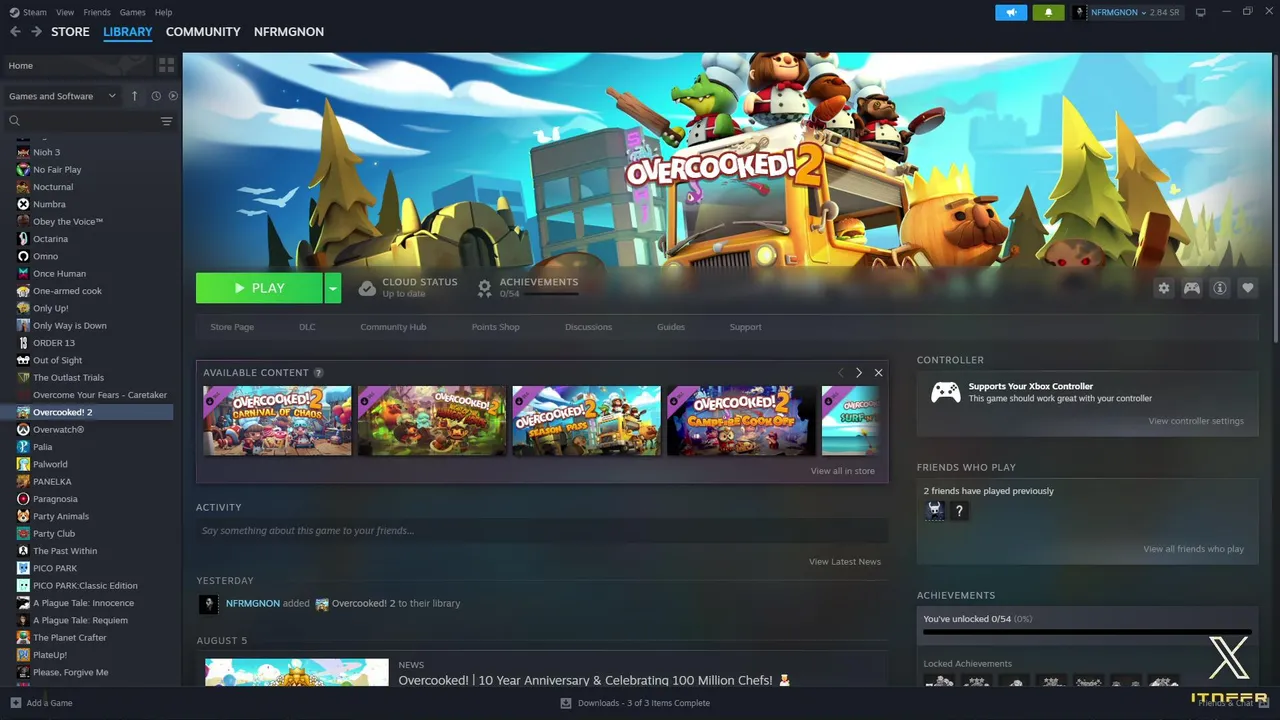Focus the library search field
Screen dimensions: 1280x720
(x=82, y=121)
